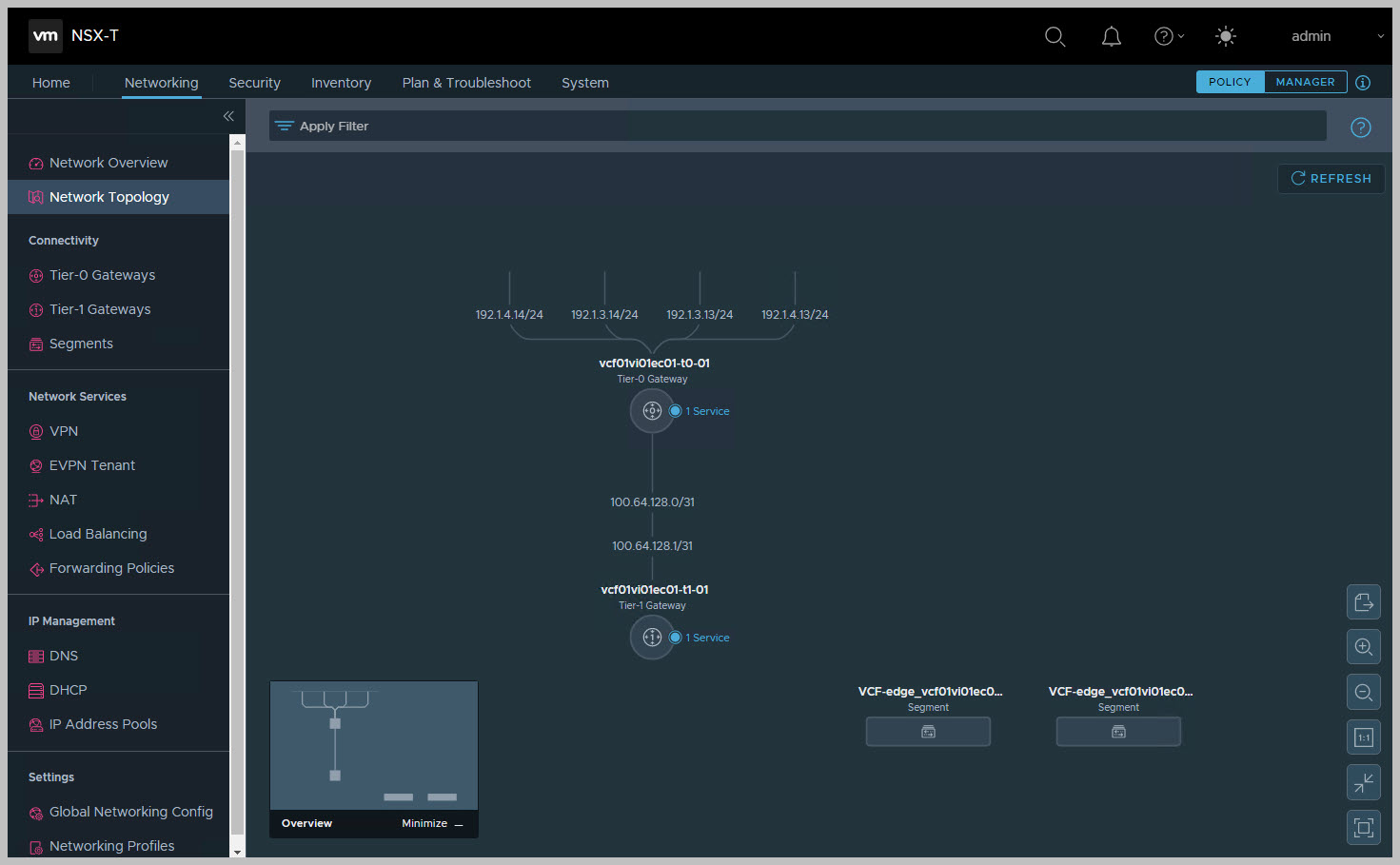Switch to Policy mode
This screenshot has height=865, width=1400.
point(1230,82)
